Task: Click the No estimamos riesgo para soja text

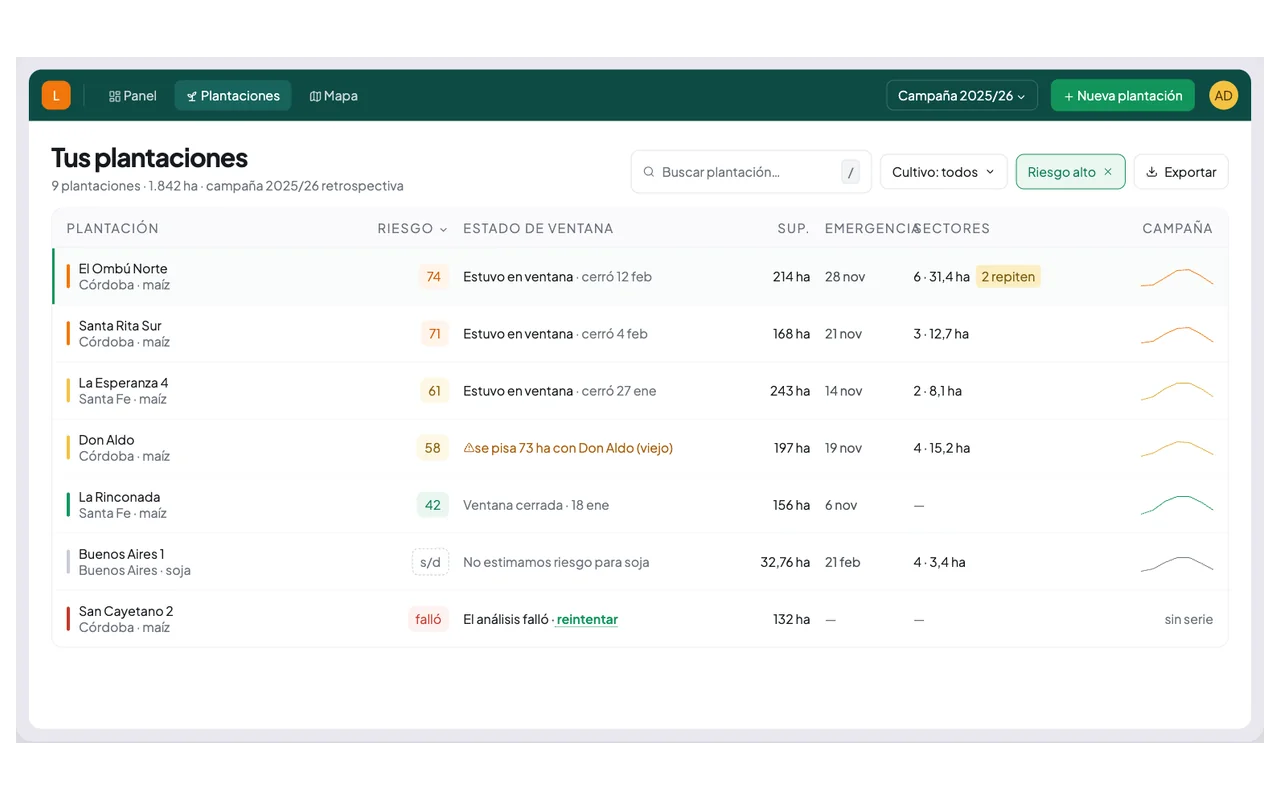Action: [556, 562]
